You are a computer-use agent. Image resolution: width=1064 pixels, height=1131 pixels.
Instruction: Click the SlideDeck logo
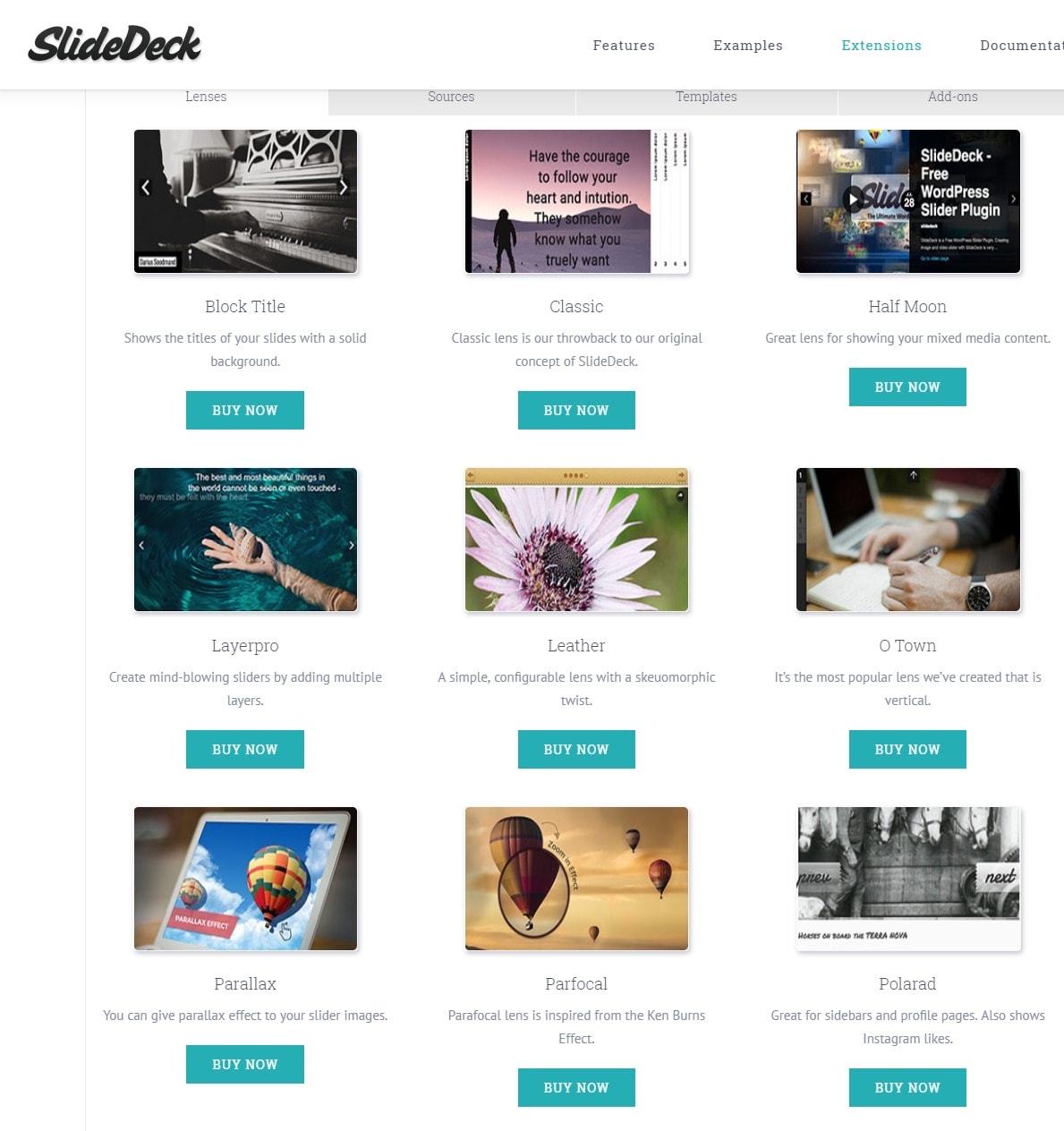115,44
